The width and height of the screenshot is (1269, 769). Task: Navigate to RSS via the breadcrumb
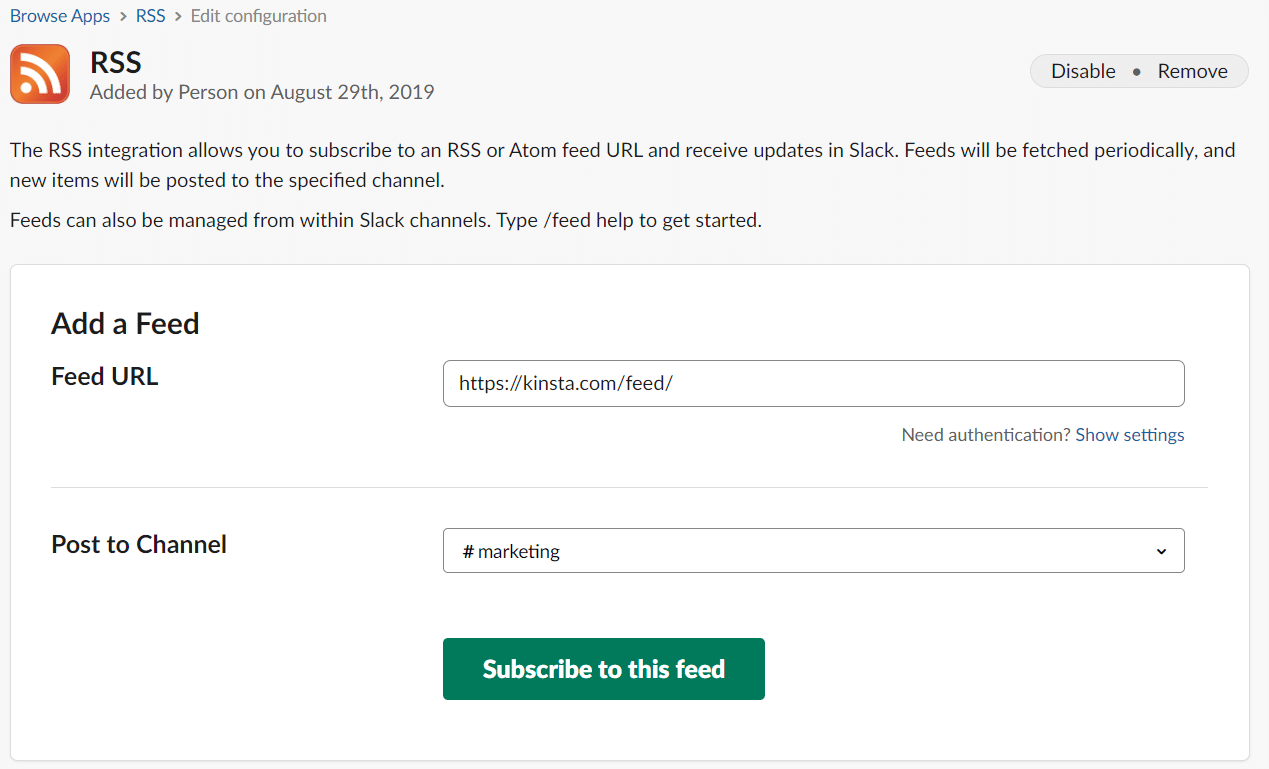tap(150, 16)
